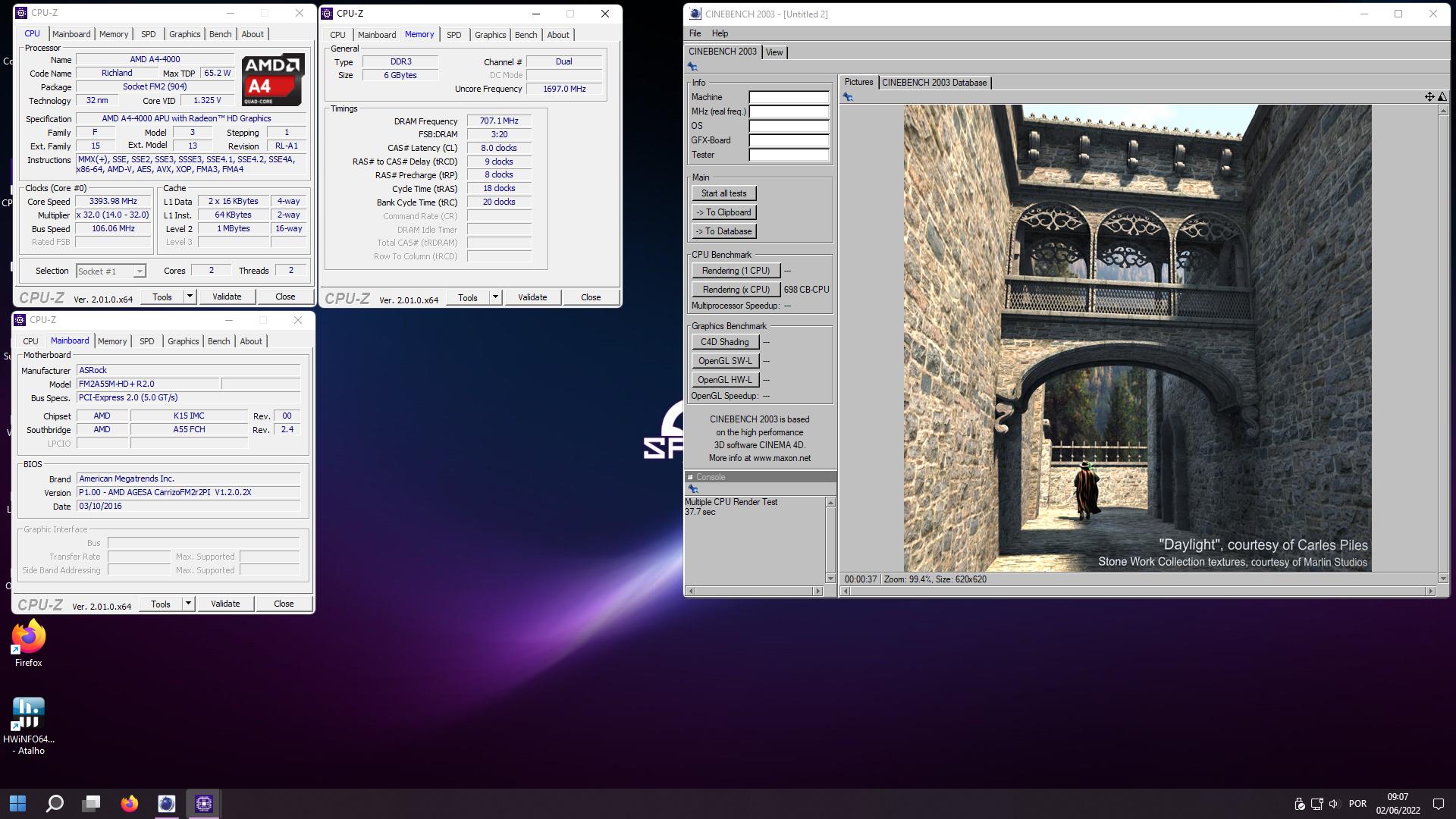Image resolution: width=1456 pixels, height=819 pixels.
Task: Expand Tools arrow in CPU-Z CPU window
Action: (x=190, y=297)
